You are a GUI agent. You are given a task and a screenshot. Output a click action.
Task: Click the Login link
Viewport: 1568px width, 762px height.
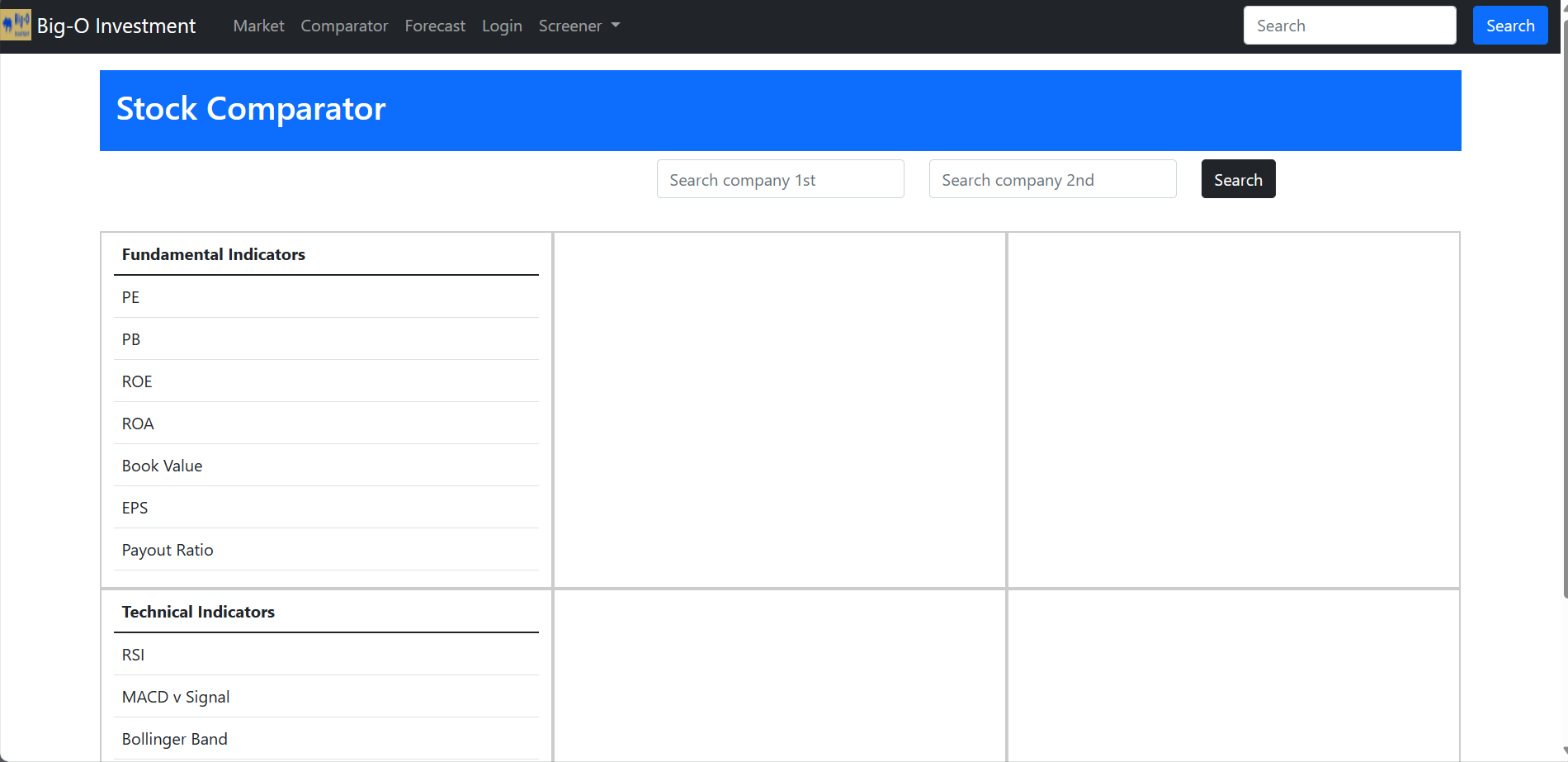point(502,26)
